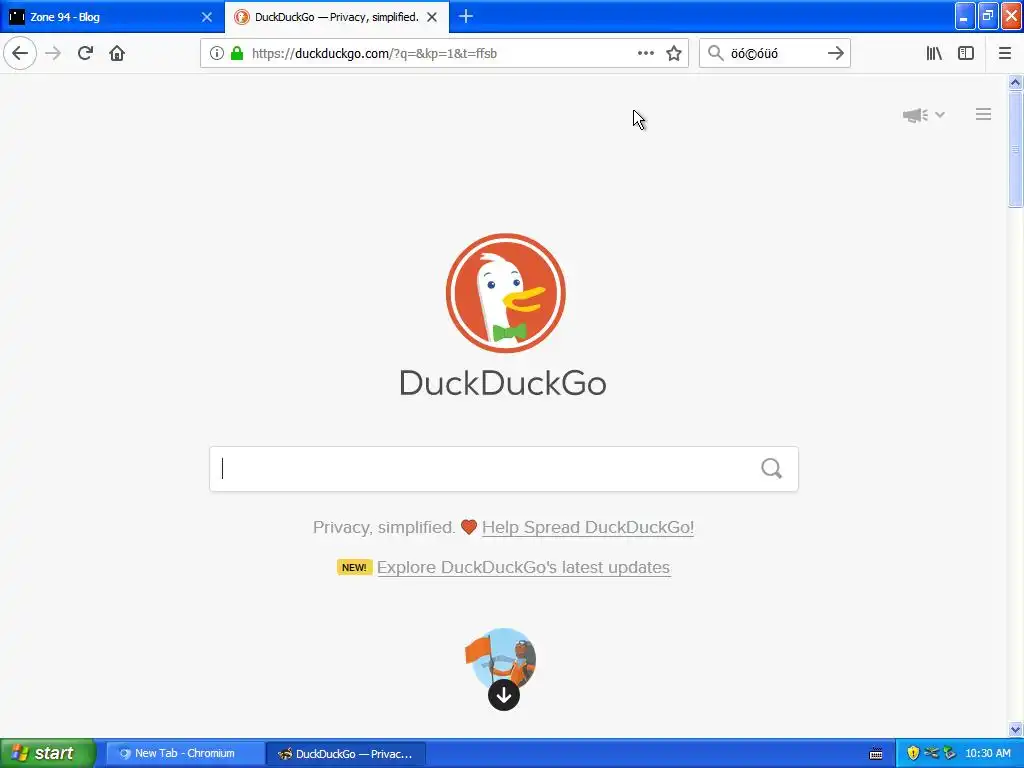Show site information with the info icon
This screenshot has height=768, width=1024.
point(216,54)
